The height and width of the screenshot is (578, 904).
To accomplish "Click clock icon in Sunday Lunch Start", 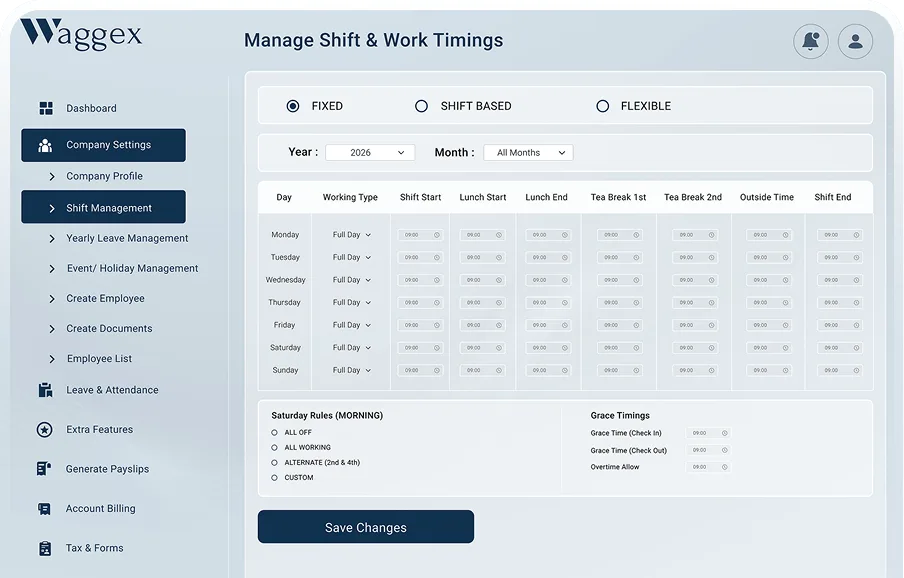I will pyautogui.click(x=499, y=371).
